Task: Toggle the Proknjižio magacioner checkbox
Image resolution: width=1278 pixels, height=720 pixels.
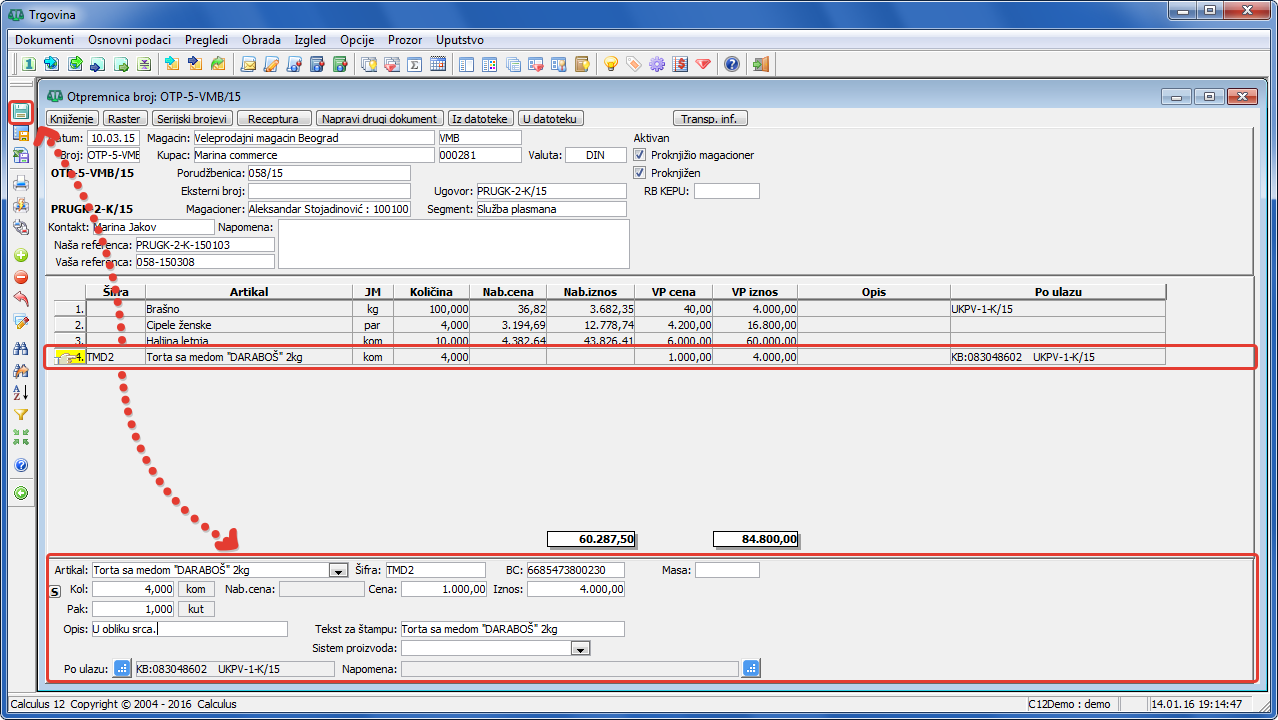Action: coord(640,155)
